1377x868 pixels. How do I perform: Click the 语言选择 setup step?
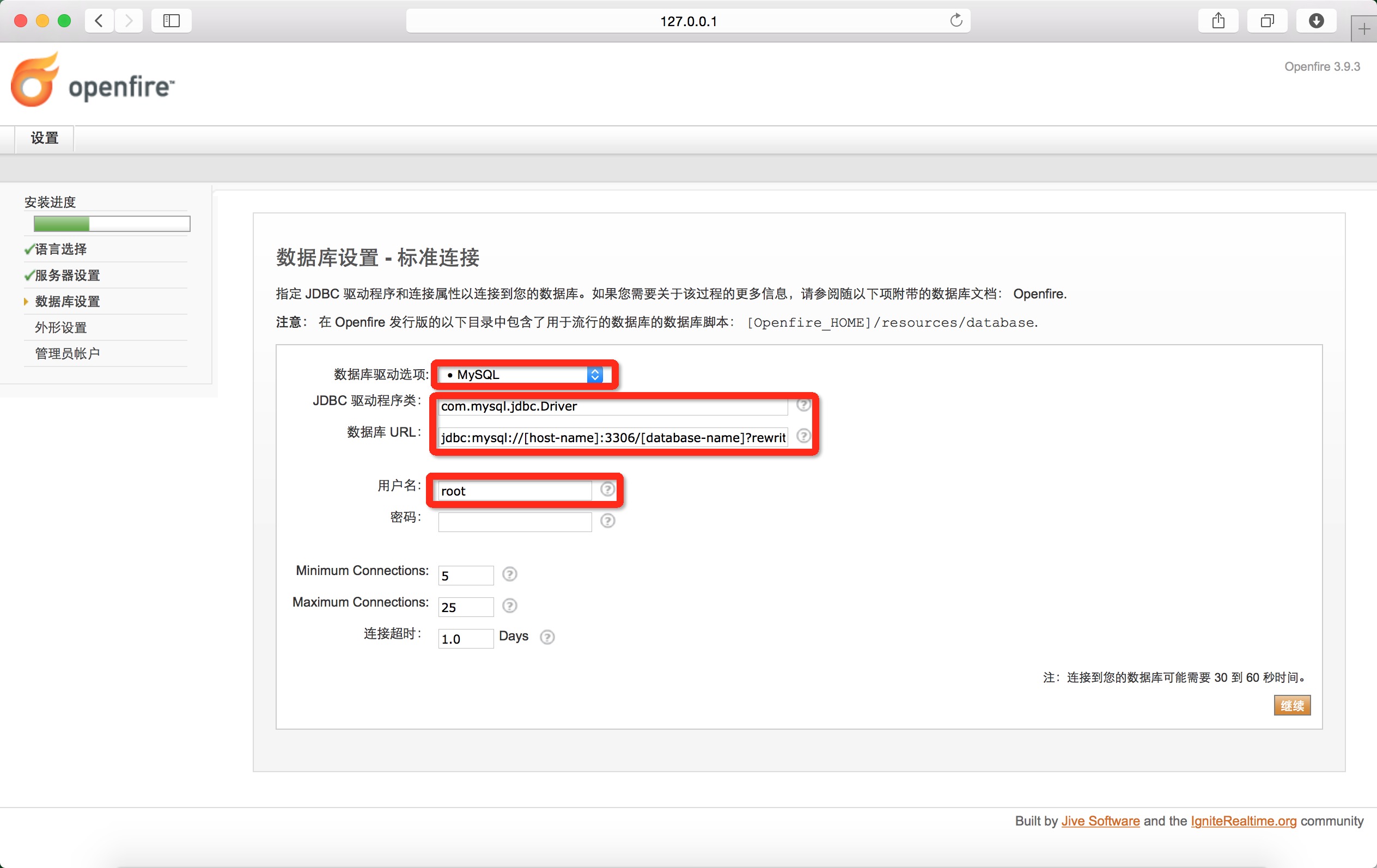(x=60, y=249)
